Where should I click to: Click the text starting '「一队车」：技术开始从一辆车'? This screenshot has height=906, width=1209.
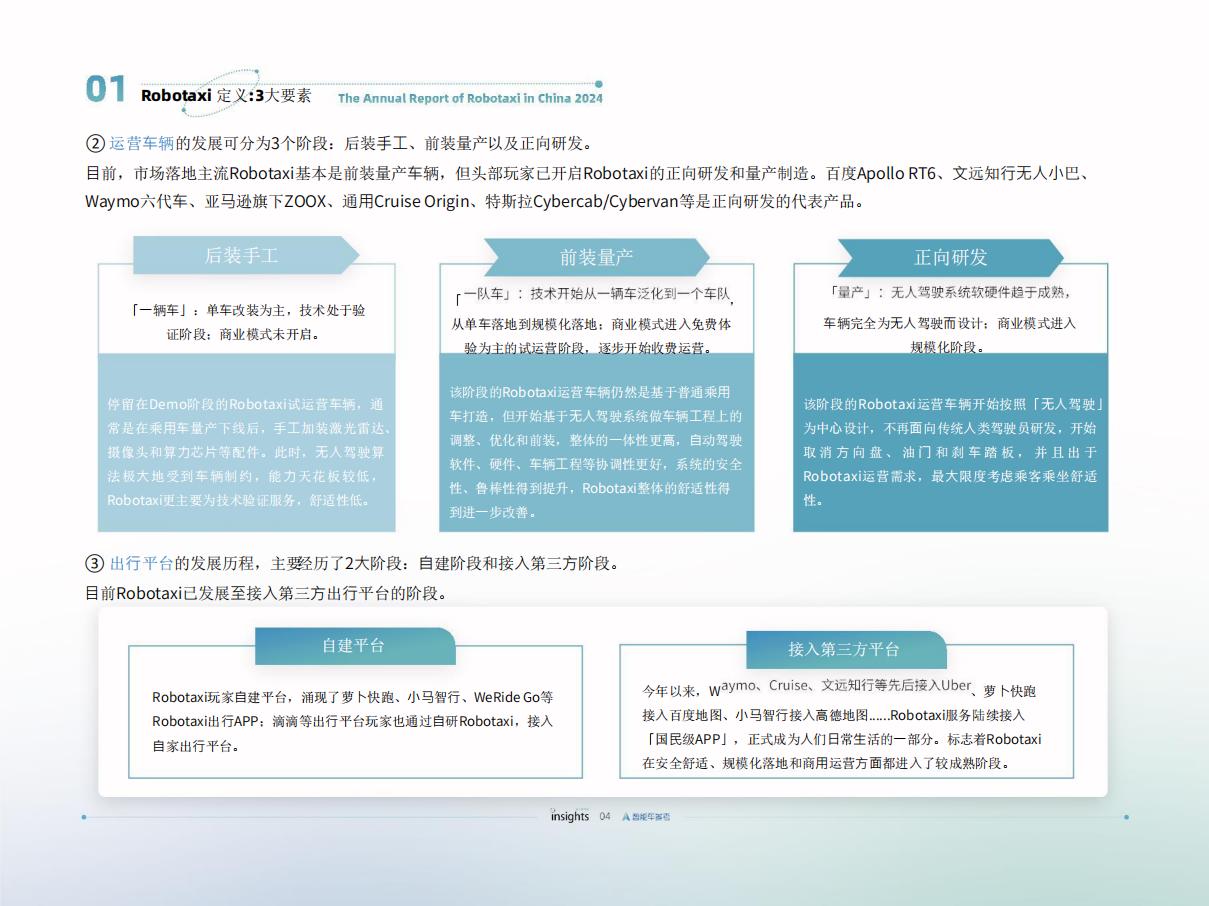point(595,321)
